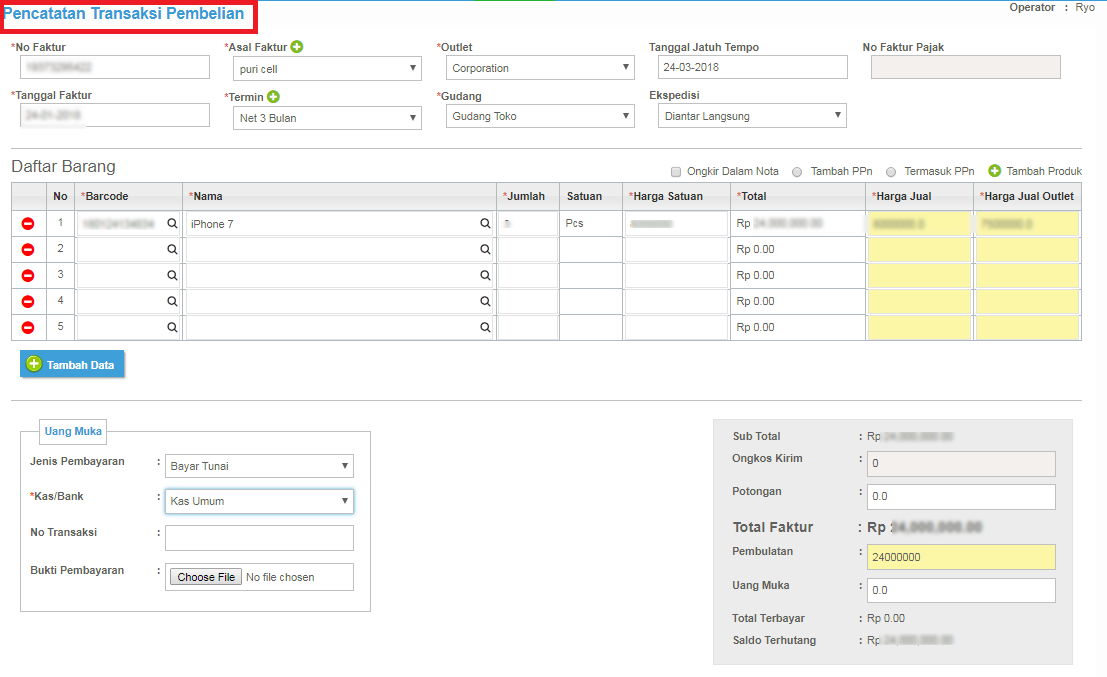Viewport: 1107px width, 677px height.
Task: Click the Jumlah field in row 1
Action: [x=527, y=224]
